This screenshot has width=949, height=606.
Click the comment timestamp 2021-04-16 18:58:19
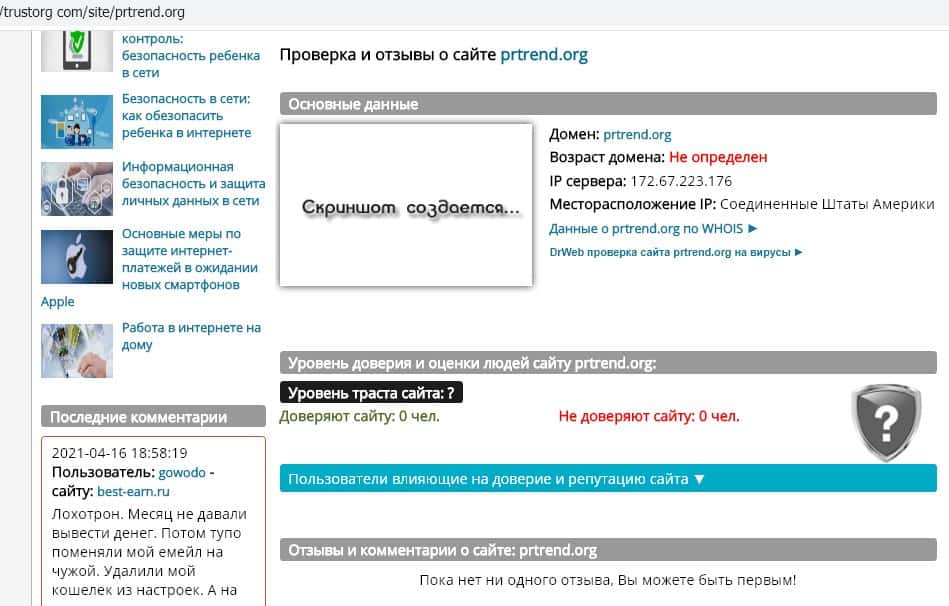[119, 453]
